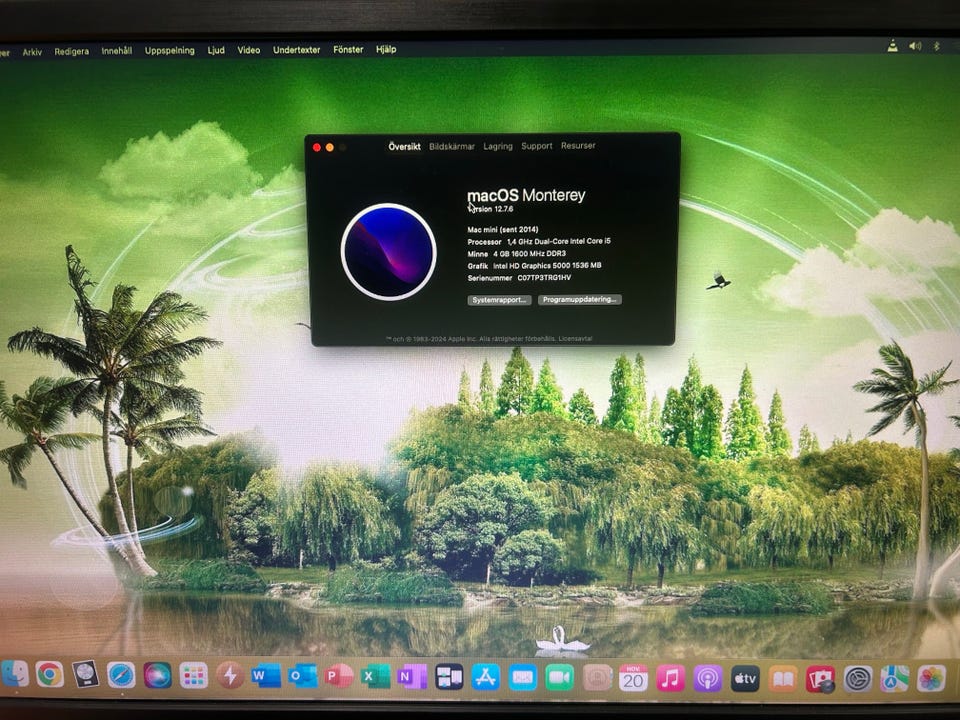Open the Uppspelning menu
The height and width of the screenshot is (720, 960).
coord(169,50)
